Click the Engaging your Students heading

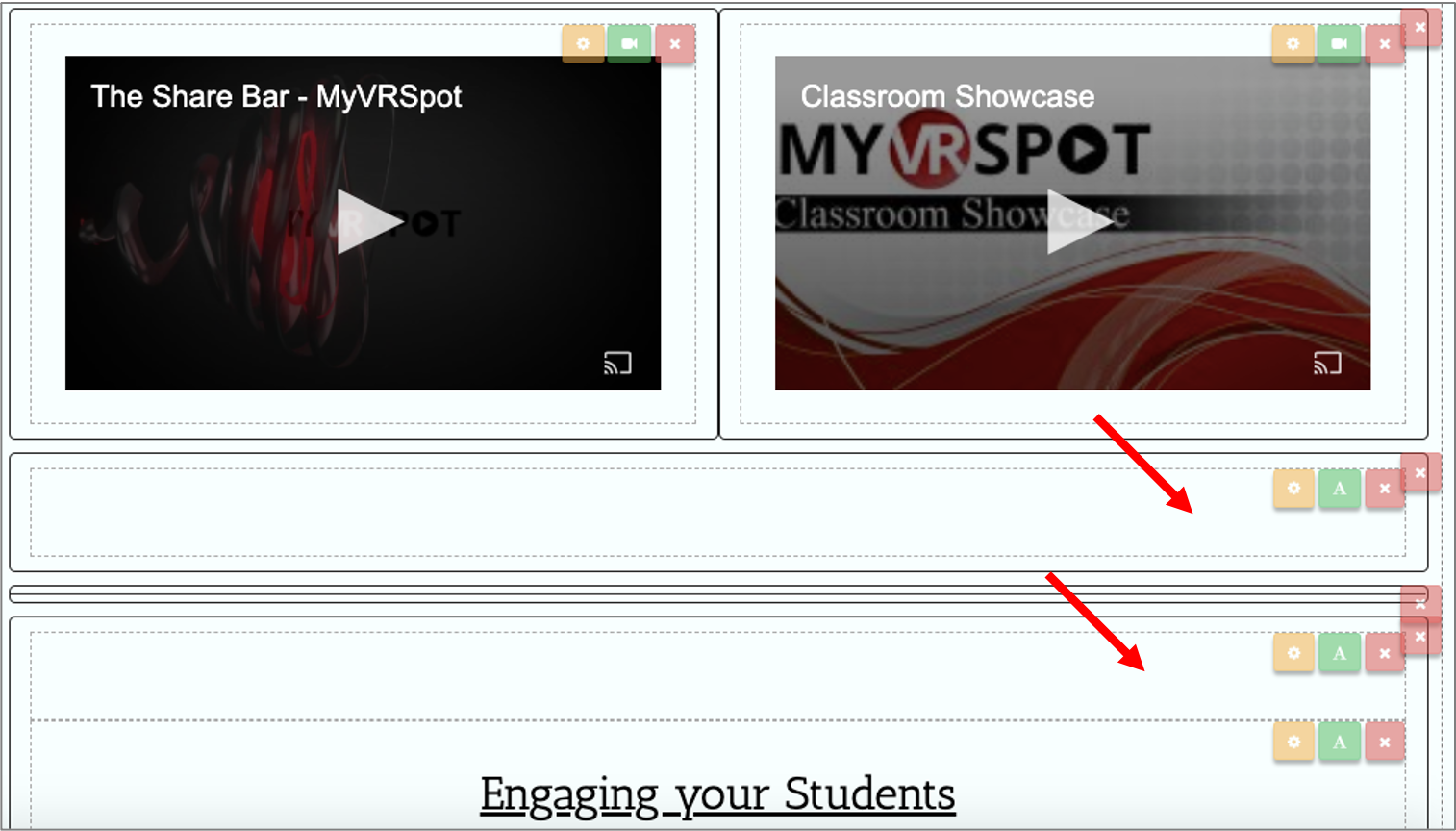click(717, 795)
